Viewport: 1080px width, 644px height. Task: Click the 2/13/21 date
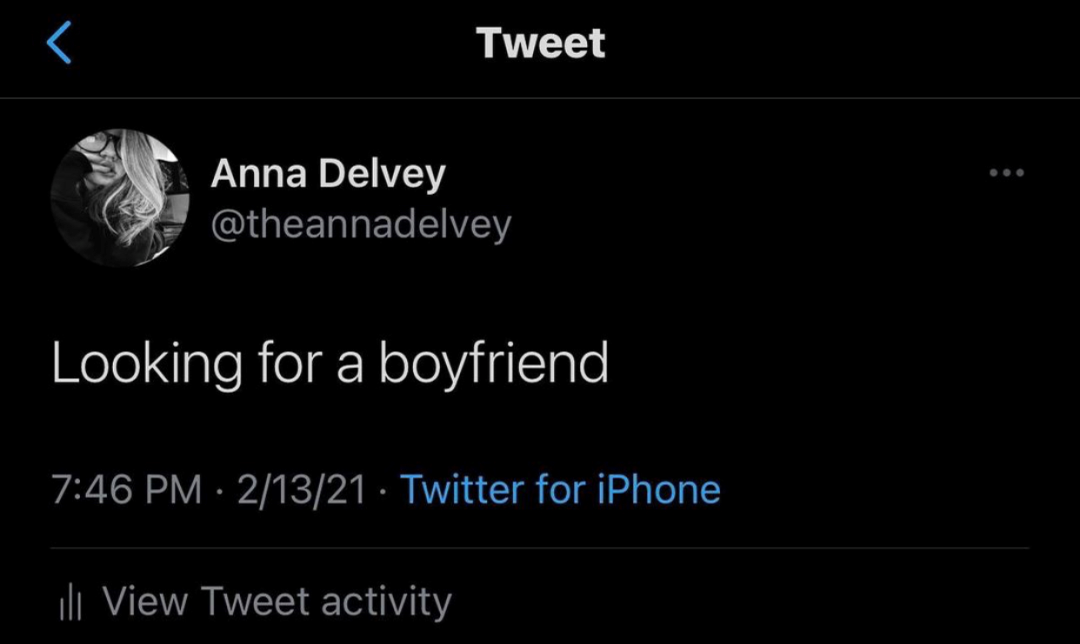301,490
